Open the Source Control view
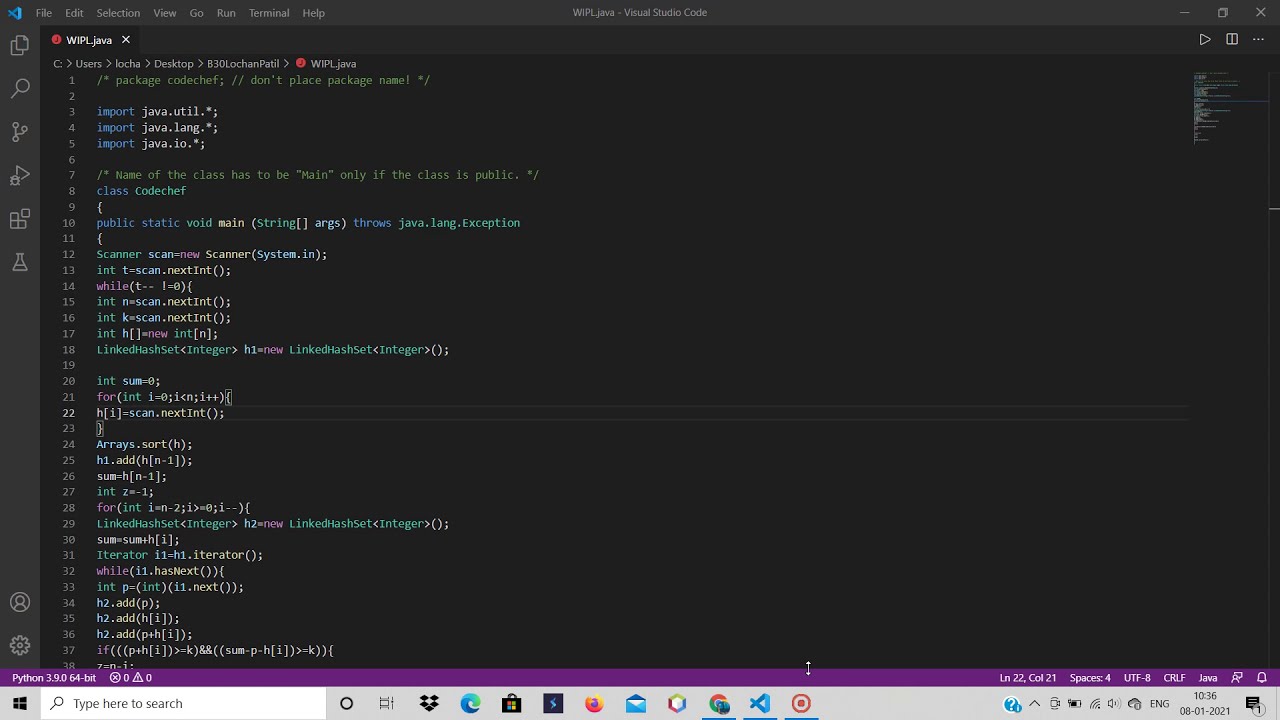 pos(20,132)
